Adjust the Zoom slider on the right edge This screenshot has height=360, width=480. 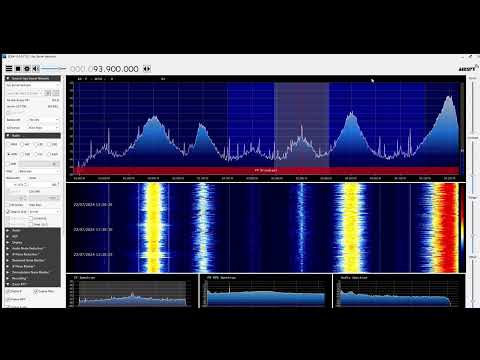[473, 107]
